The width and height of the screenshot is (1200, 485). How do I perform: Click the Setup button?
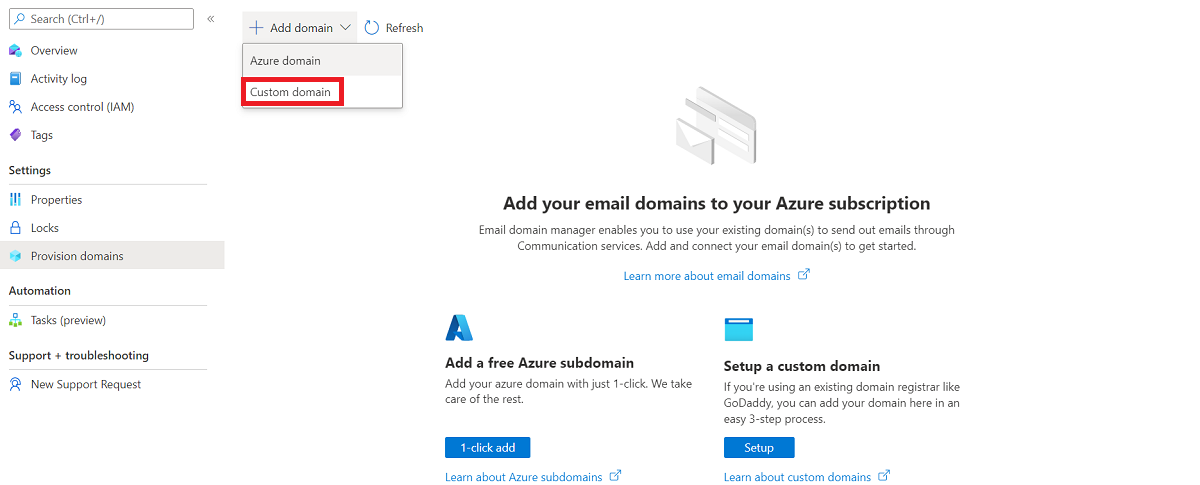coord(759,447)
